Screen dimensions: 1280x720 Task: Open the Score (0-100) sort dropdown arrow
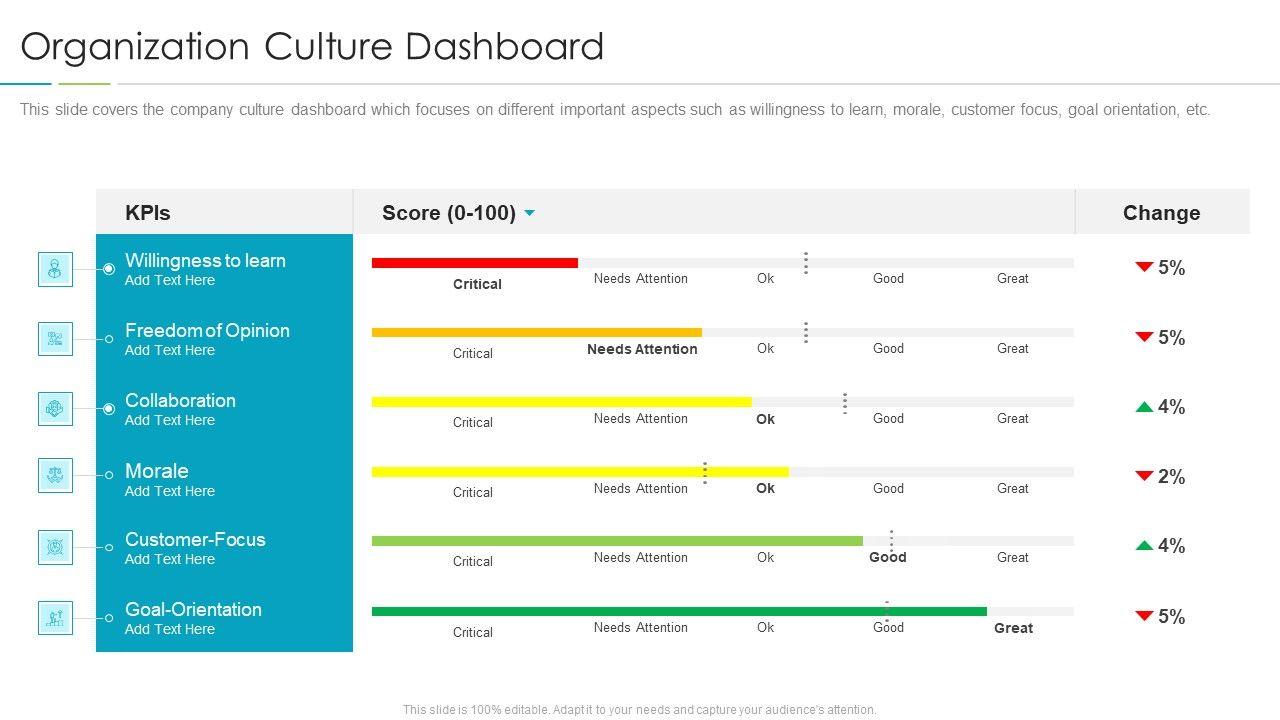point(529,213)
